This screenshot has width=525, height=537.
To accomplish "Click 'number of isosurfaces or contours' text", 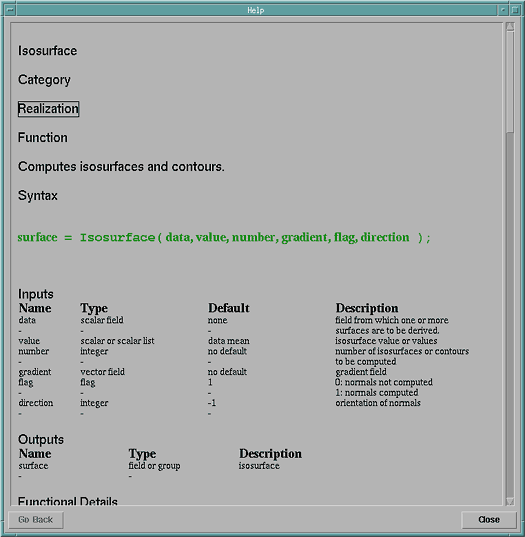I will coord(402,351).
